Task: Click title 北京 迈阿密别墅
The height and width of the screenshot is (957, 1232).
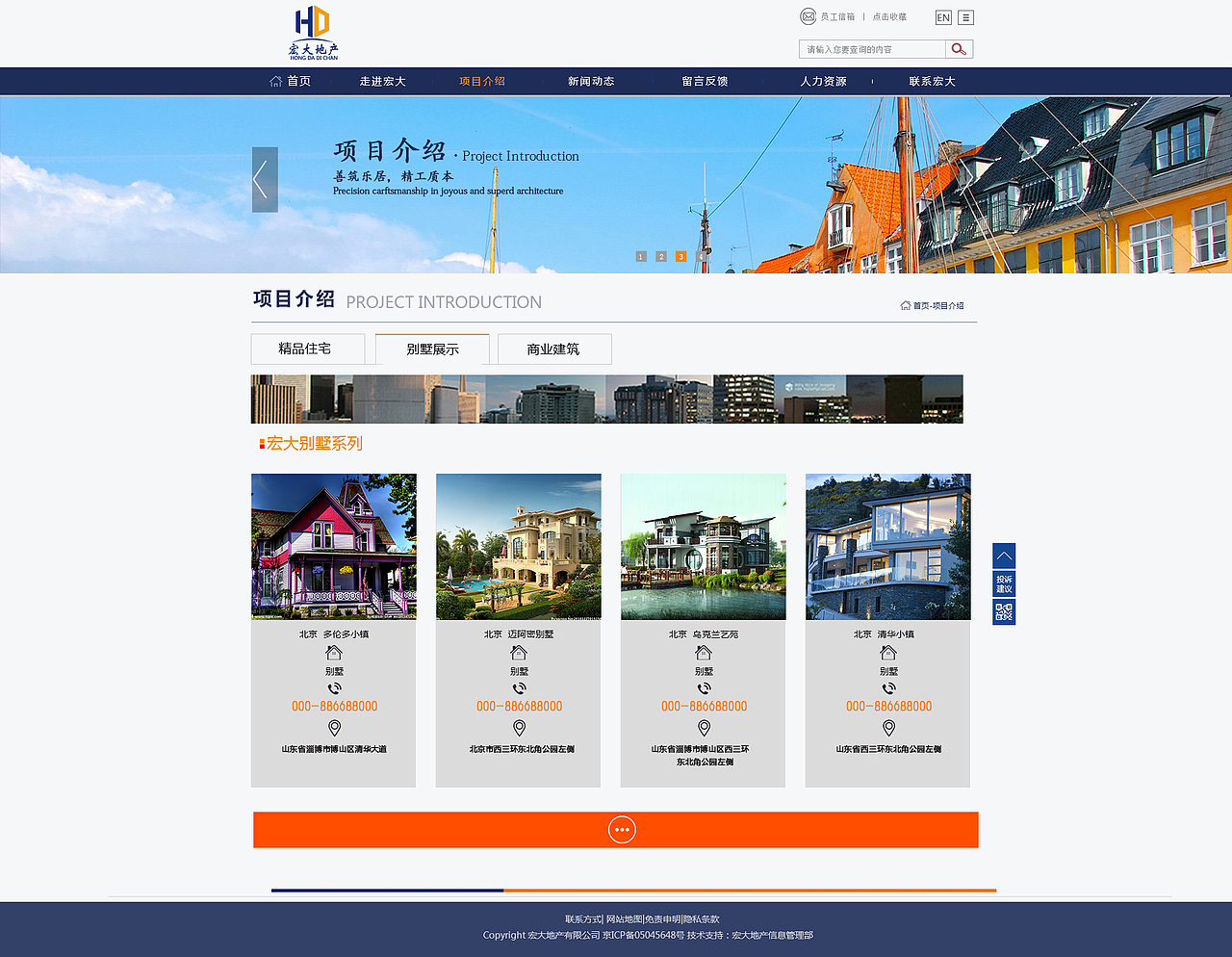Action: coord(519,634)
